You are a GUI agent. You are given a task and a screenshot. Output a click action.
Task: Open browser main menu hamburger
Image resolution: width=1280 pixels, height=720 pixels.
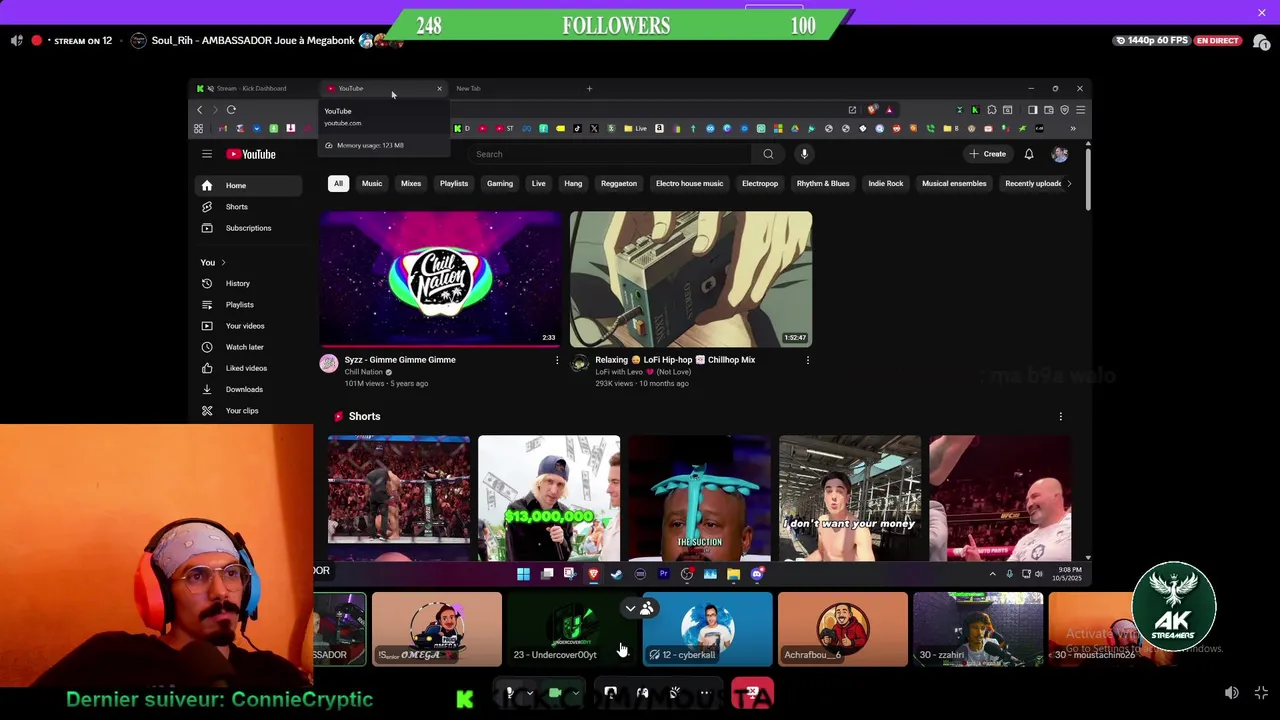[x=1080, y=110]
